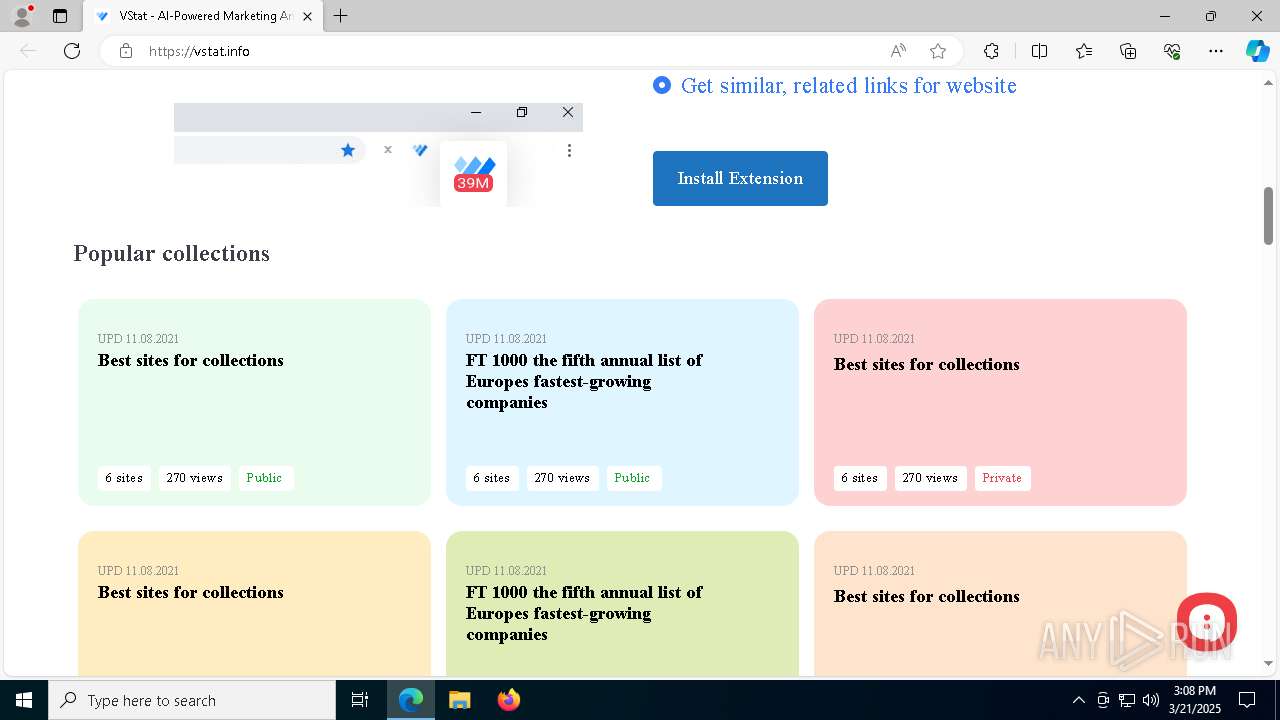Click the Public label on green card
This screenshot has width=1280, height=720.
pos(265,478)
